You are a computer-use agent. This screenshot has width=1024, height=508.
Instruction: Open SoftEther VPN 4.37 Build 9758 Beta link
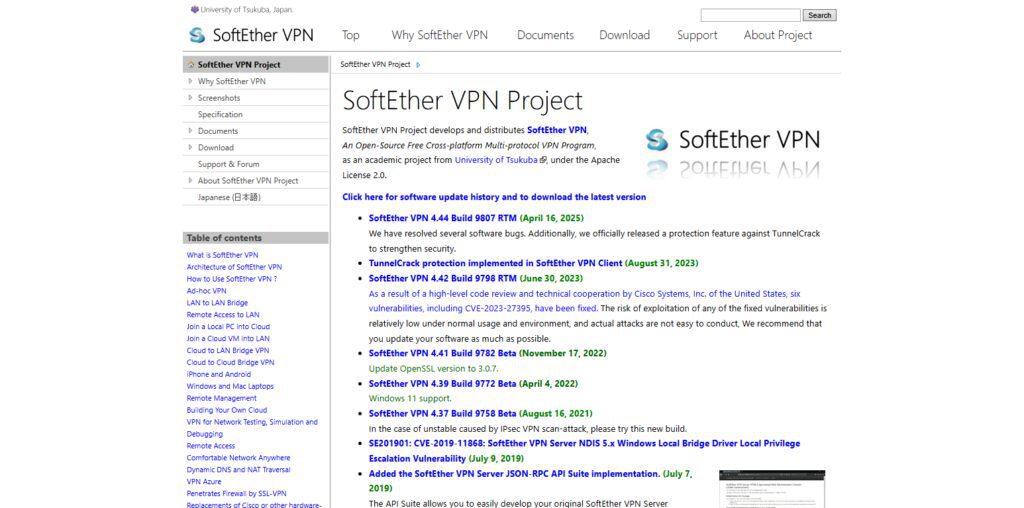[443, 413]
